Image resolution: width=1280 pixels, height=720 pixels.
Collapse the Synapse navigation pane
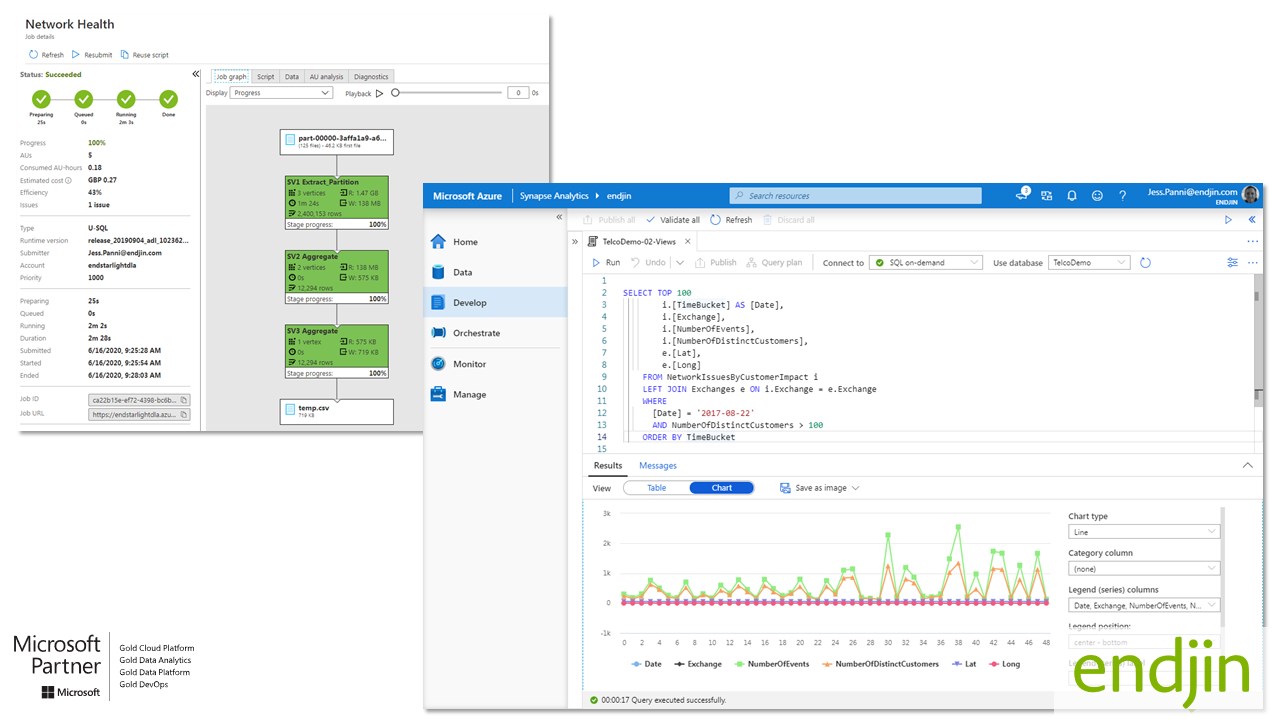click(559, 217)
